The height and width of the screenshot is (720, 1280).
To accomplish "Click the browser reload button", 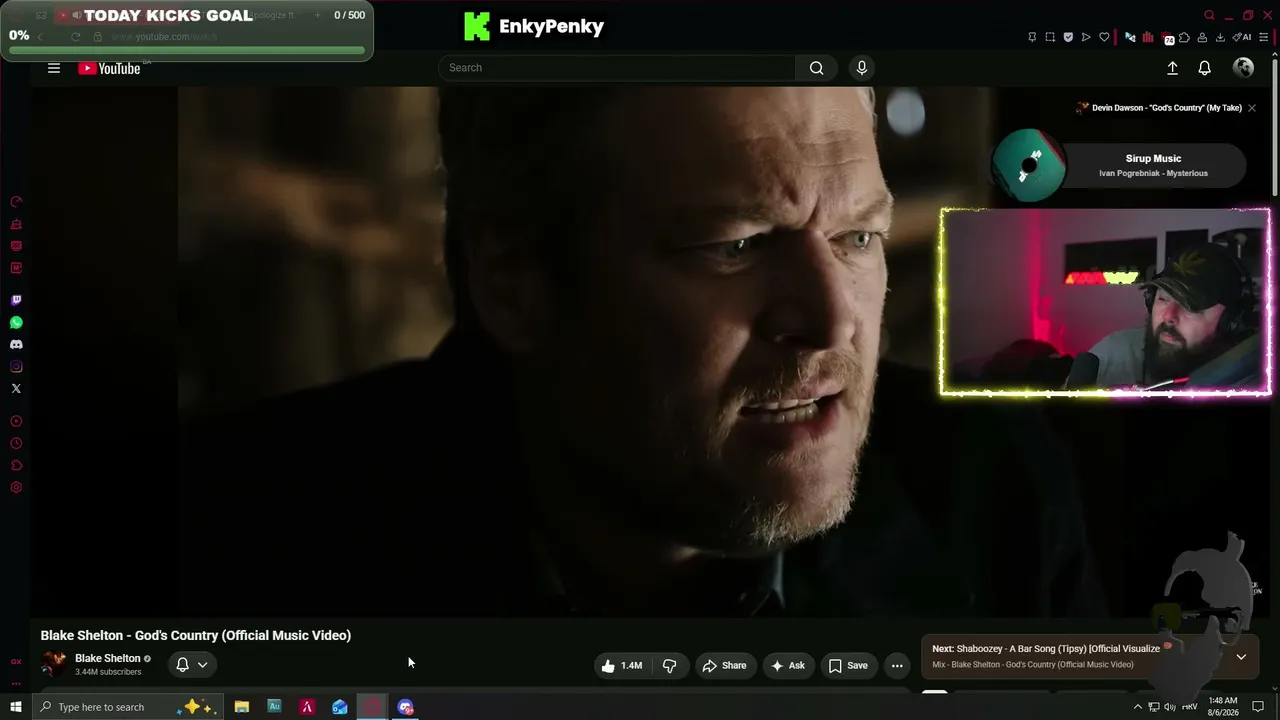I will [75, 37].
